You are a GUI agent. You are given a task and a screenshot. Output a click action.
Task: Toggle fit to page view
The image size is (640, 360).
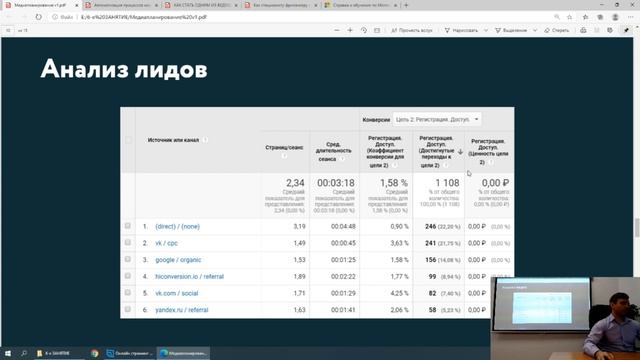point(377,30)
